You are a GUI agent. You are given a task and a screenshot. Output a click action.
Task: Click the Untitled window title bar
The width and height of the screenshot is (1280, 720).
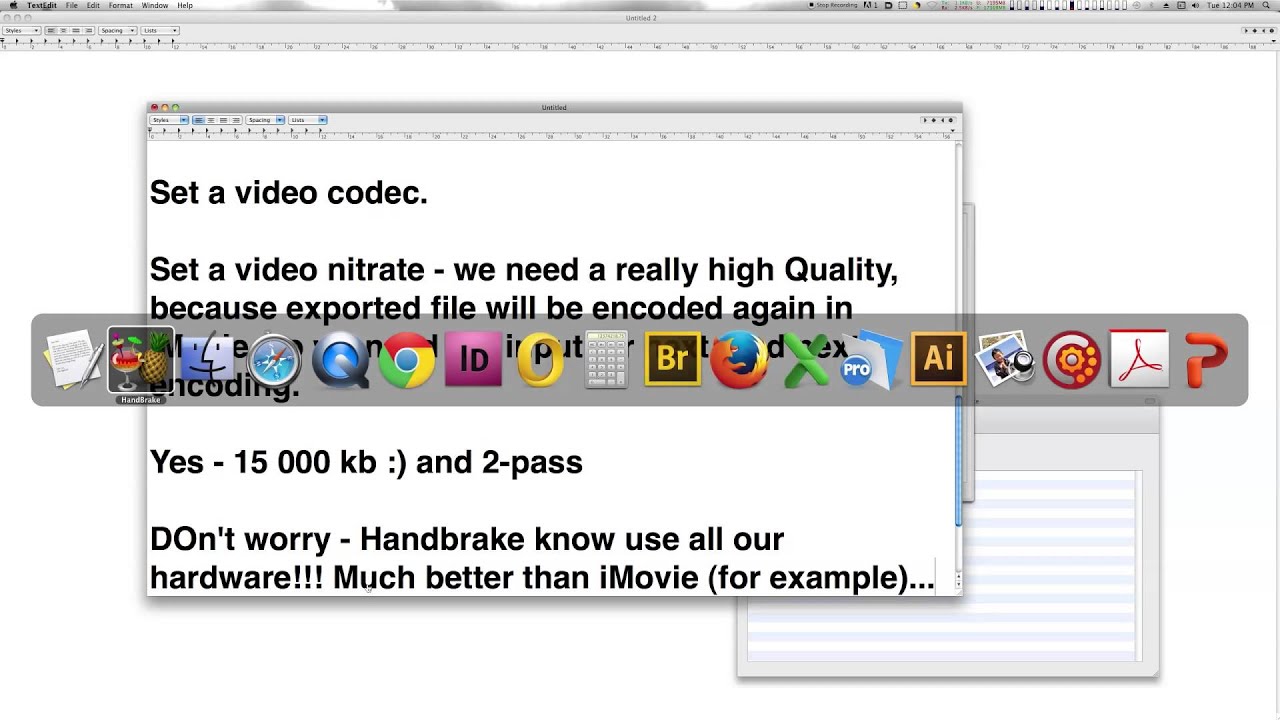point(554,107)
